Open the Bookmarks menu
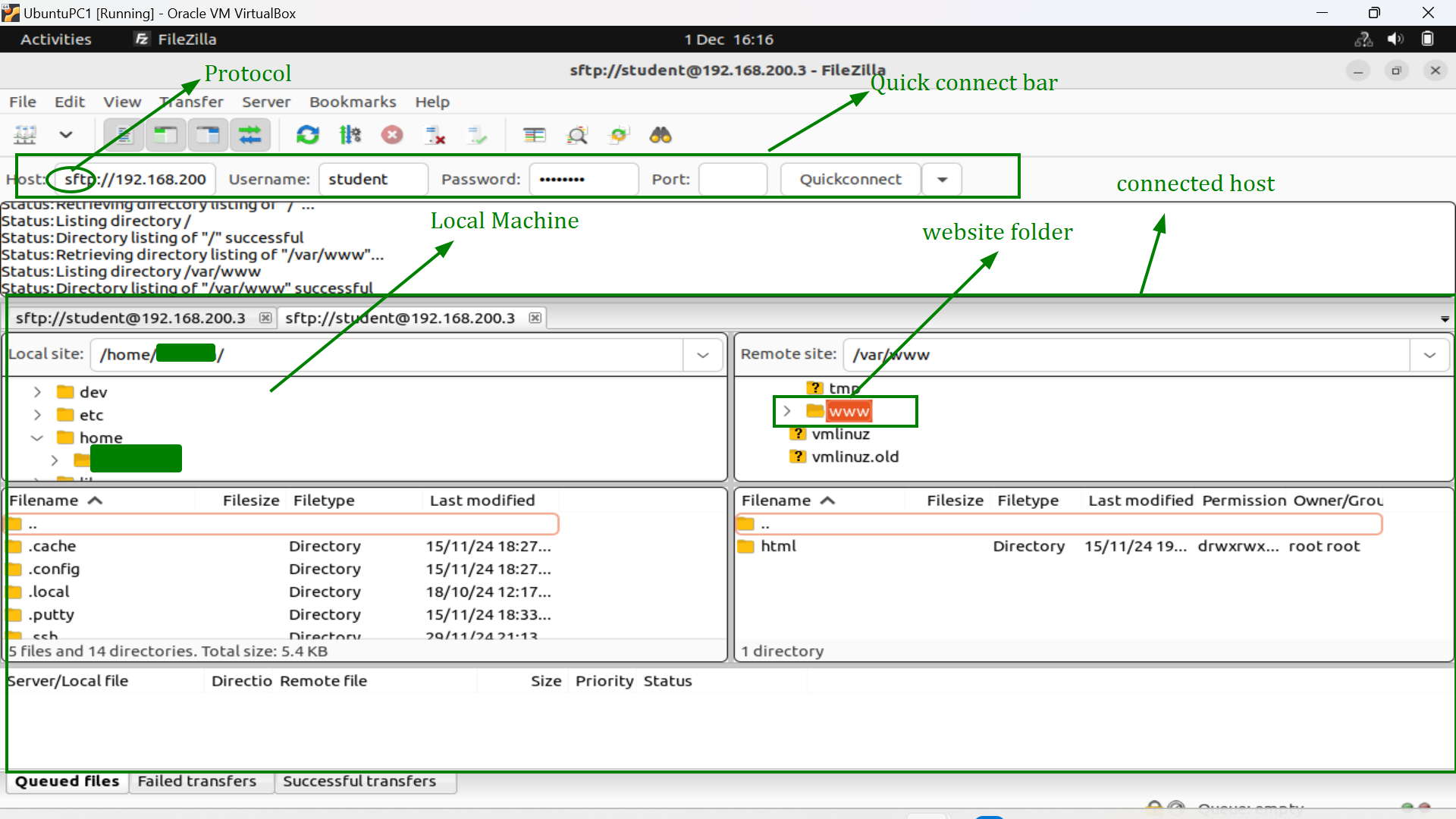The image size is (1456, 819). click(353, 102)
